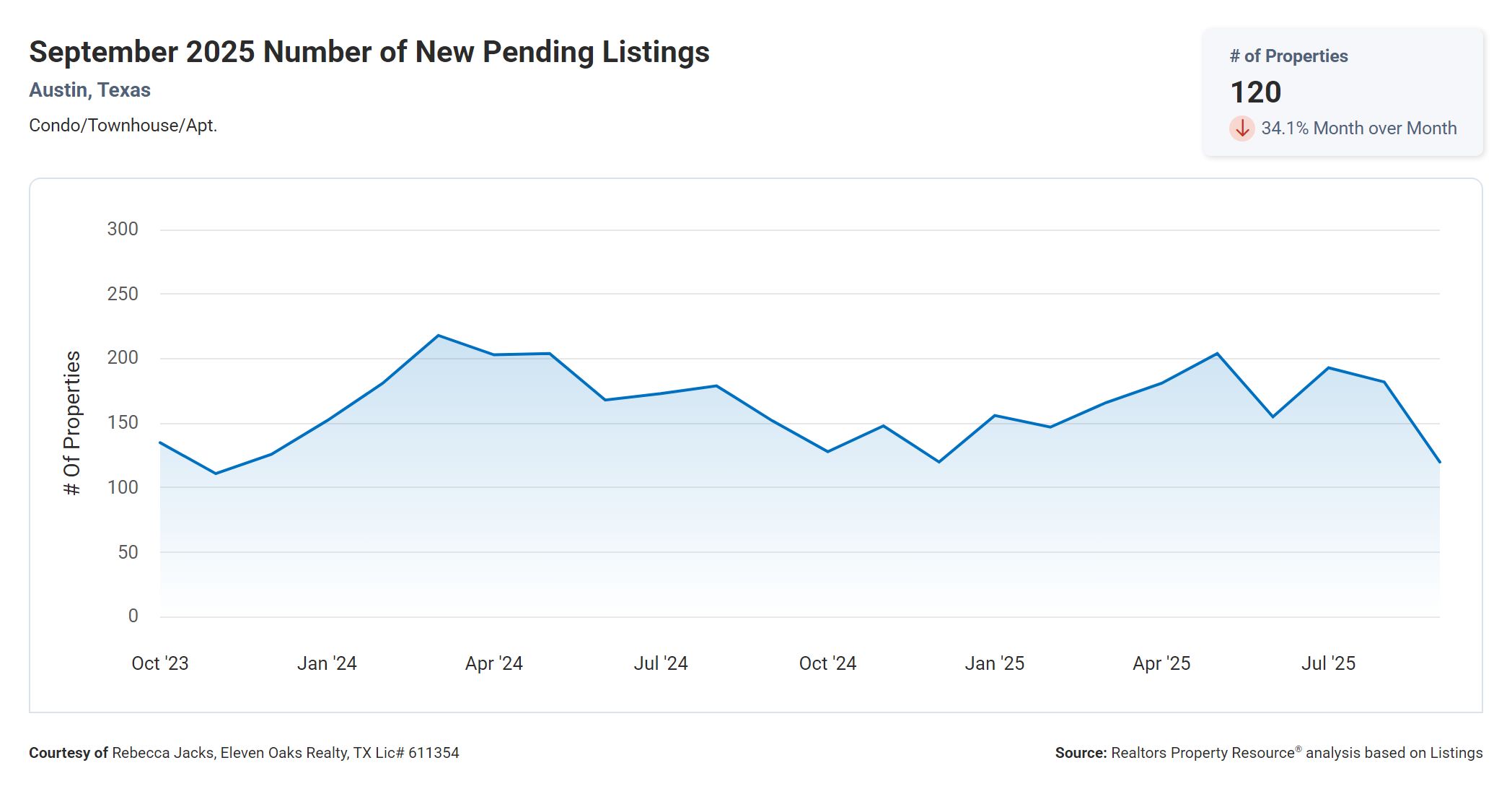Click the "Realtors Property Resource" source text
1512x794 pixels.
tap(1203, 753)
